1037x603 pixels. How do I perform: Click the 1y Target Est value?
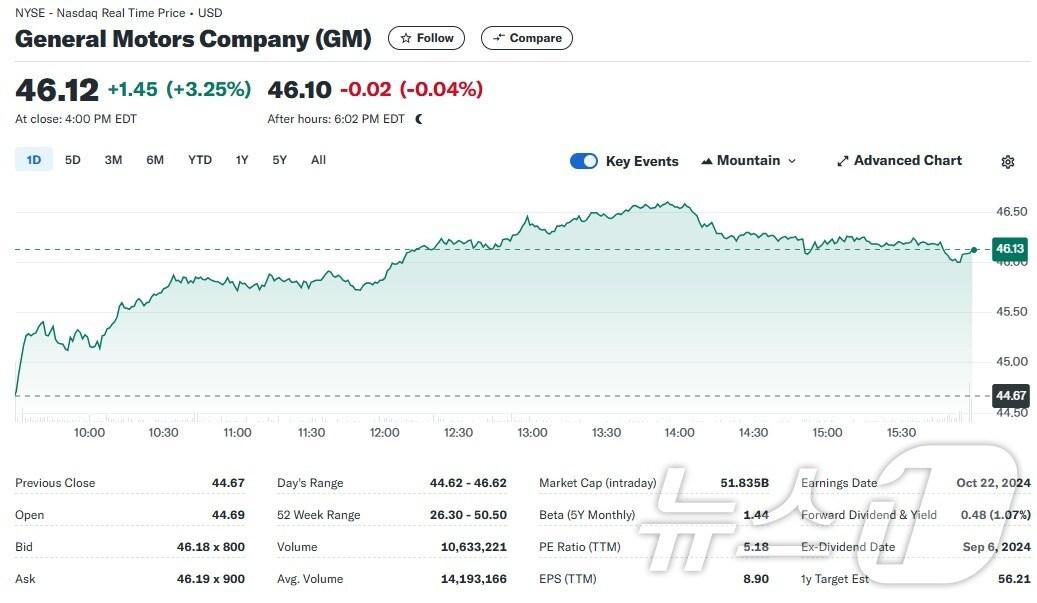1013,579
